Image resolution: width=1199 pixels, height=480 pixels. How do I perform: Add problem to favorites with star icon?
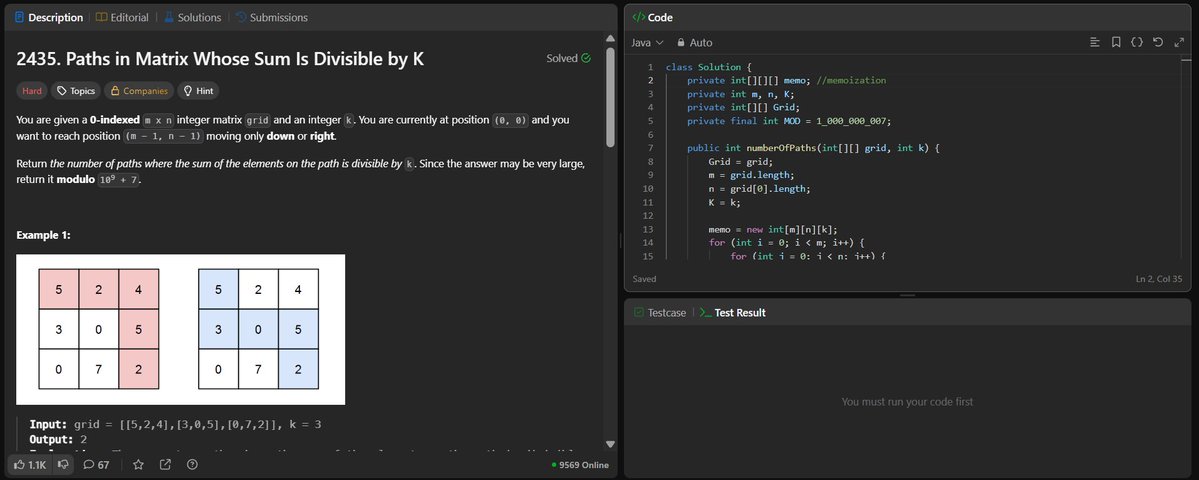(138, 464)
